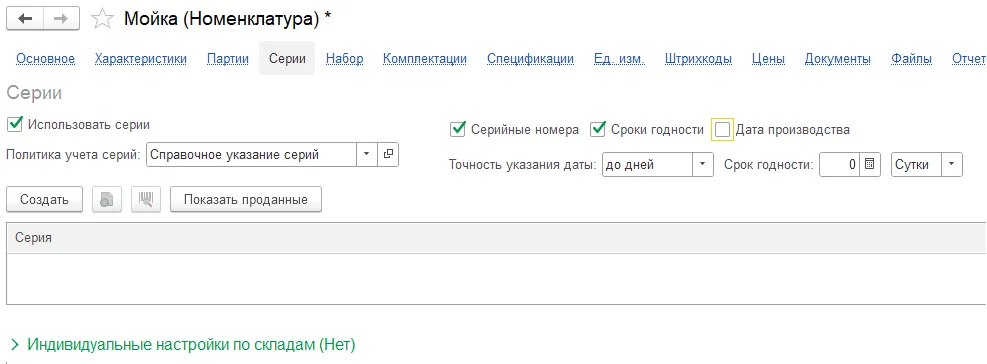Click the до дней precision field
The image size is (987, 364).
pos(647,164)
